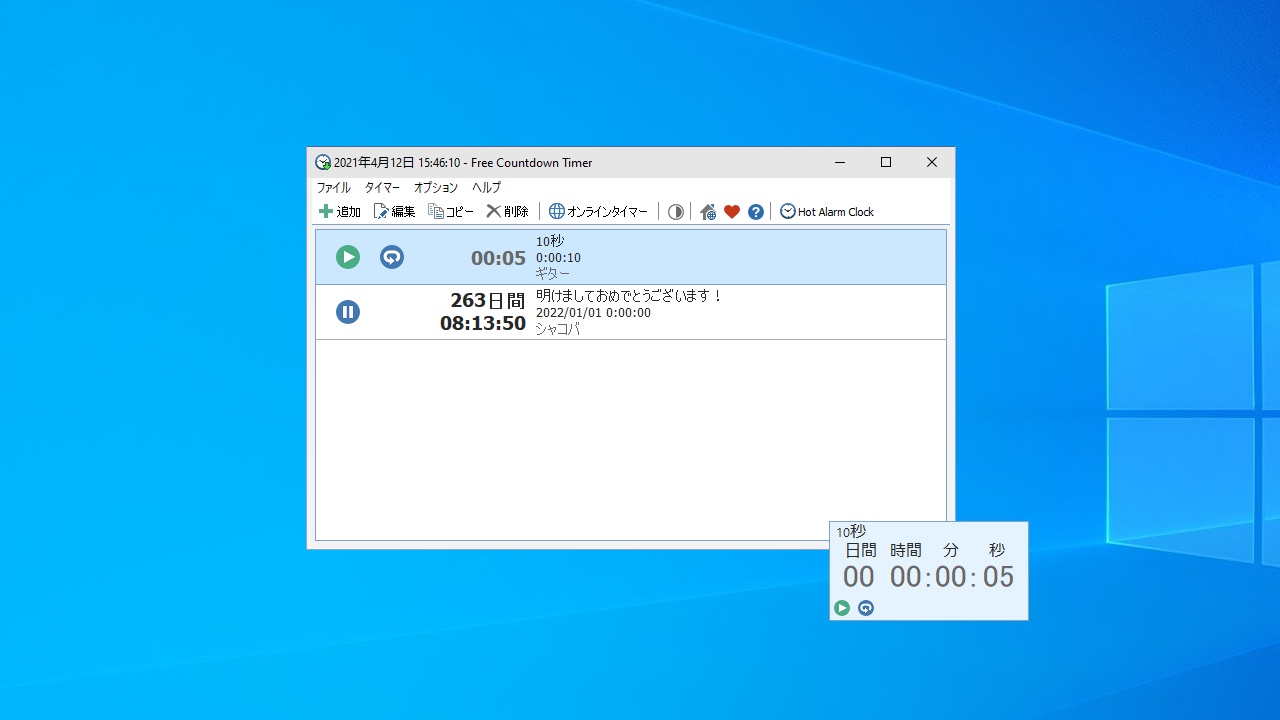Start the 10秒 timer with play button
This screenshot has height=720, width=1280.
(x=348, y=257)
